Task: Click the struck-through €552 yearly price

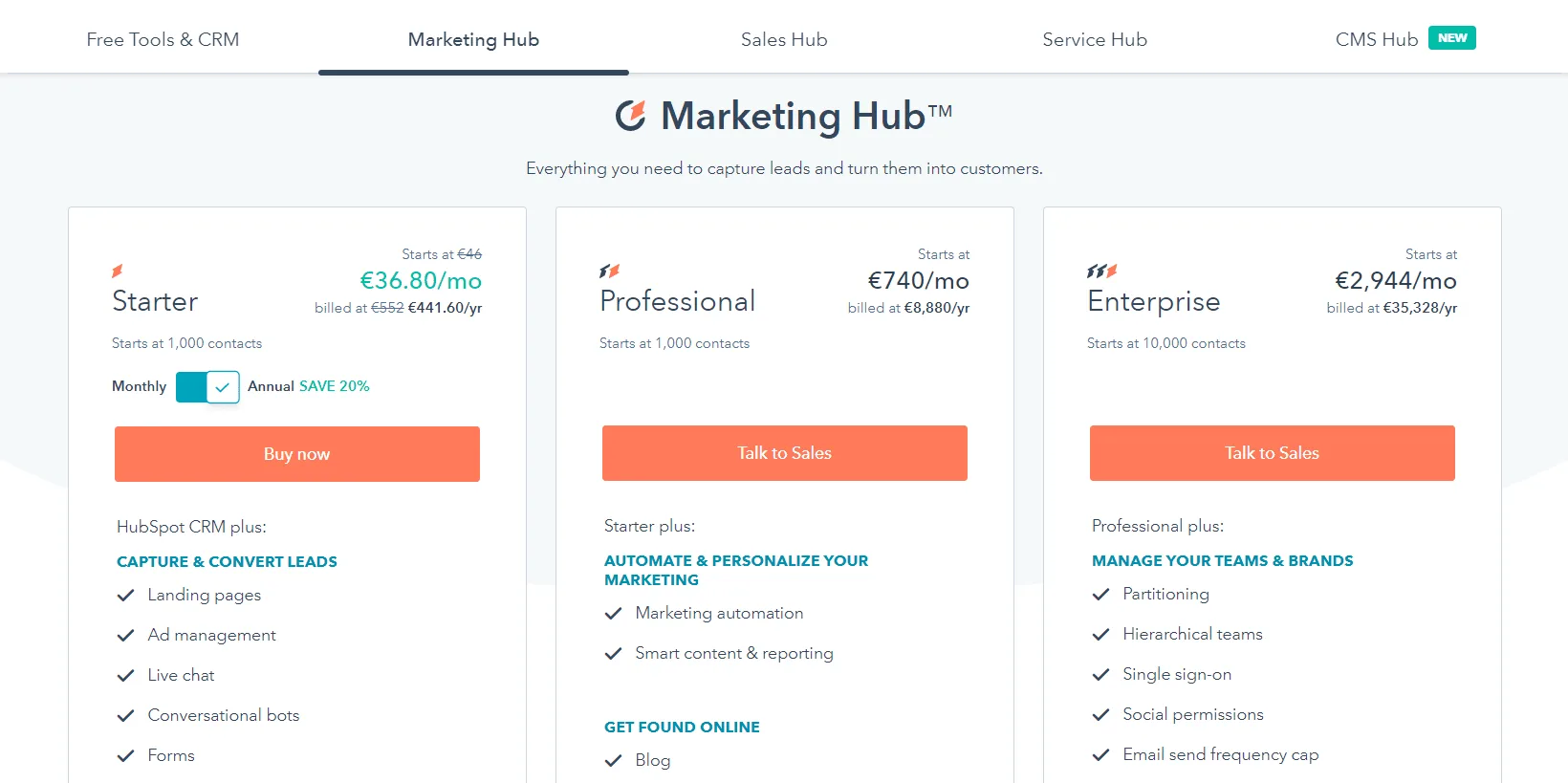Action: click(x=387, y=308)
